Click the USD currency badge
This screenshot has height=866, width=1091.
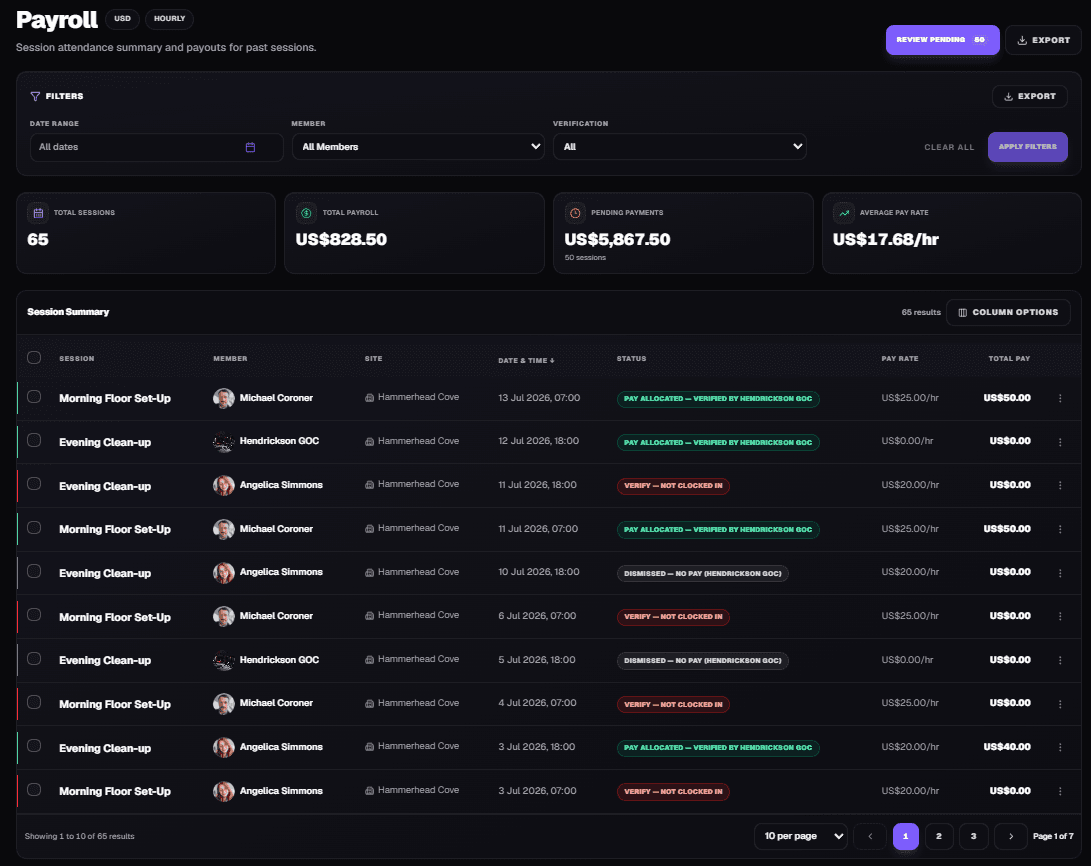122,19
